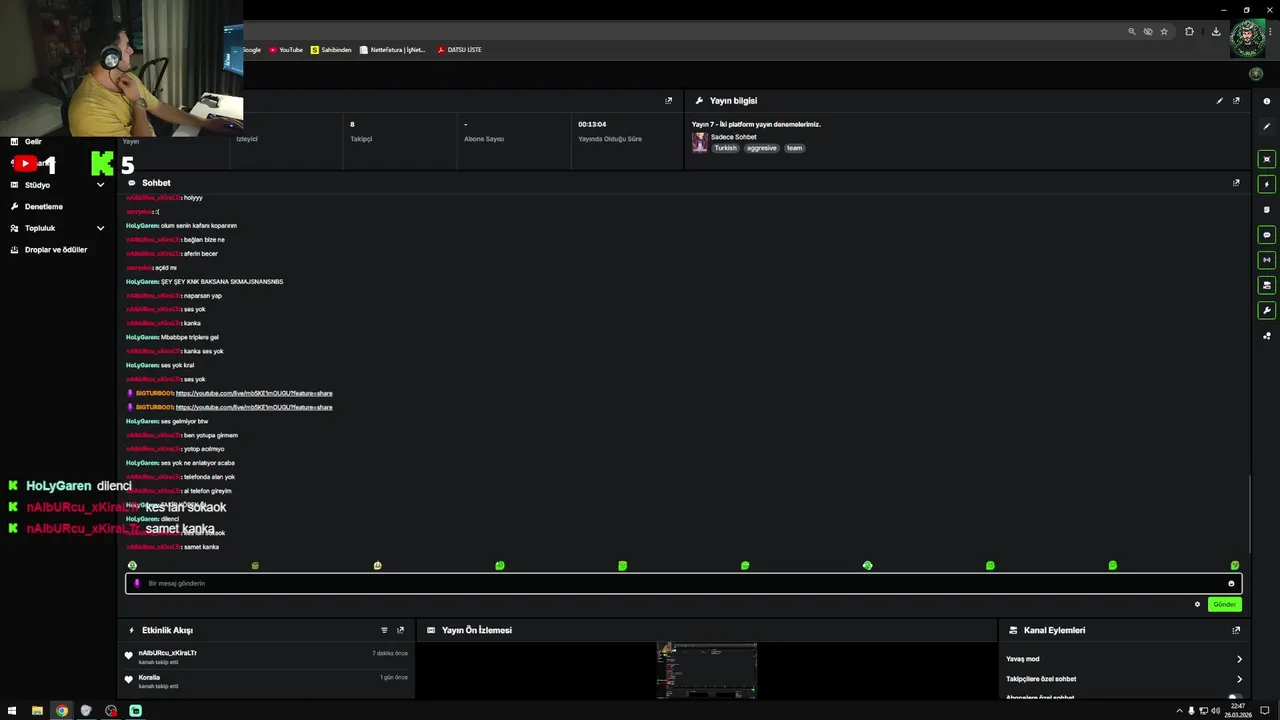Open YouTube bookmark in bookmarks bar

coord(285,50)
